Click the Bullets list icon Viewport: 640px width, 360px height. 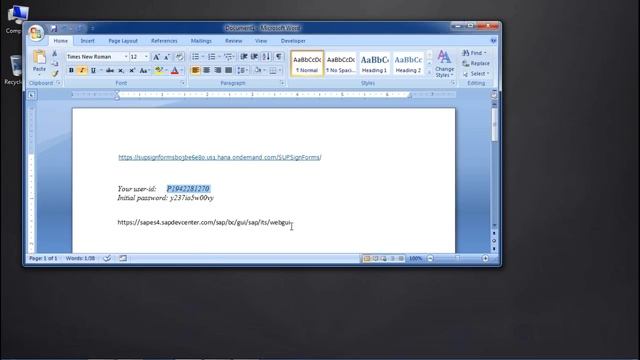[196, 57]
